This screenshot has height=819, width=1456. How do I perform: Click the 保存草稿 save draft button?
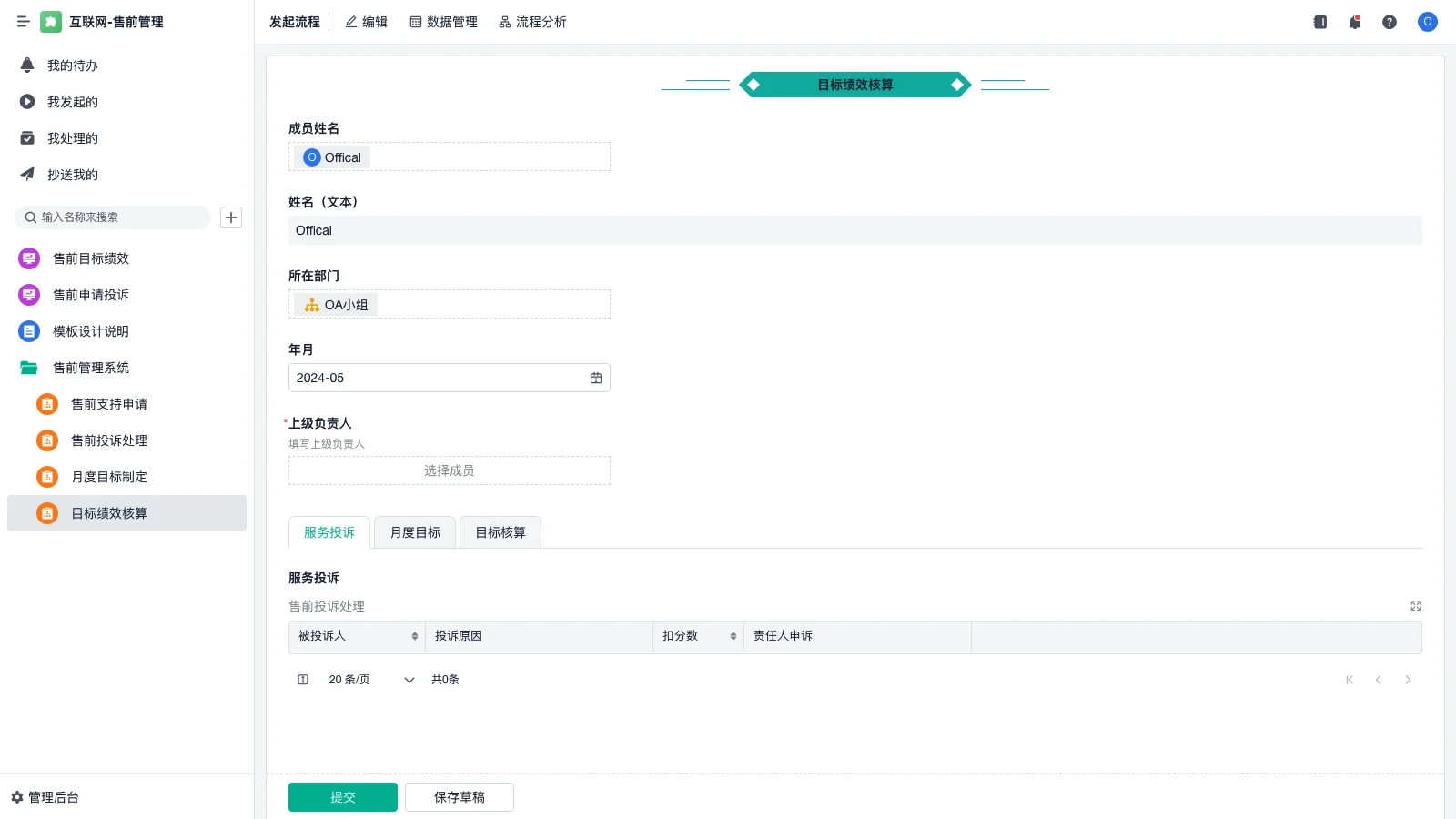[x=459, y=796]
